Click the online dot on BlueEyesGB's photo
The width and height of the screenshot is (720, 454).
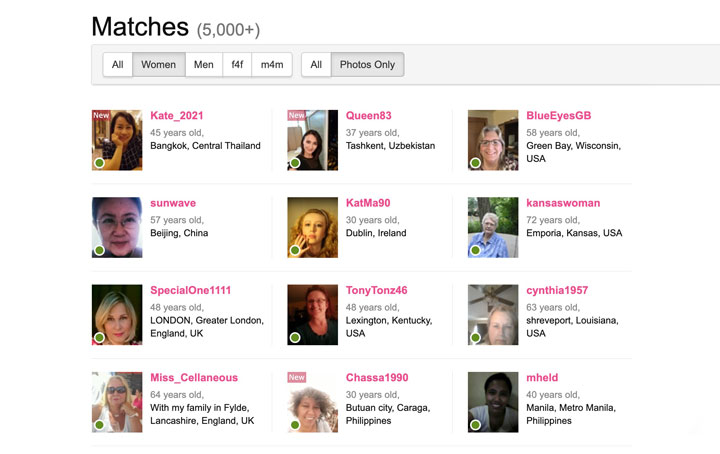[475, 163]
